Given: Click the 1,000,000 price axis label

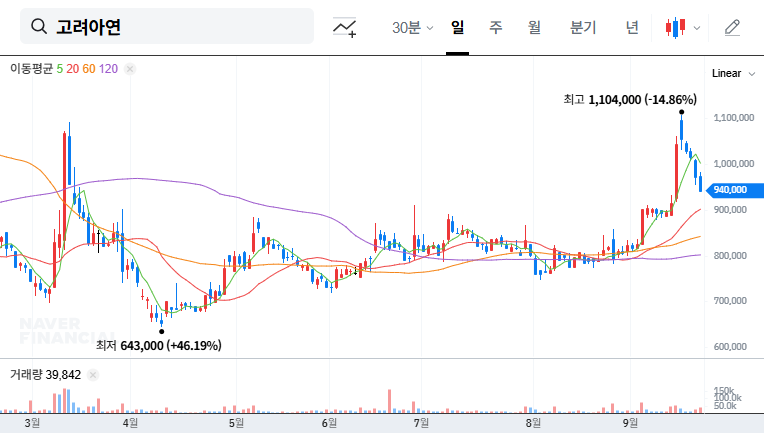Looking at the screenshot, I should 733,164.
